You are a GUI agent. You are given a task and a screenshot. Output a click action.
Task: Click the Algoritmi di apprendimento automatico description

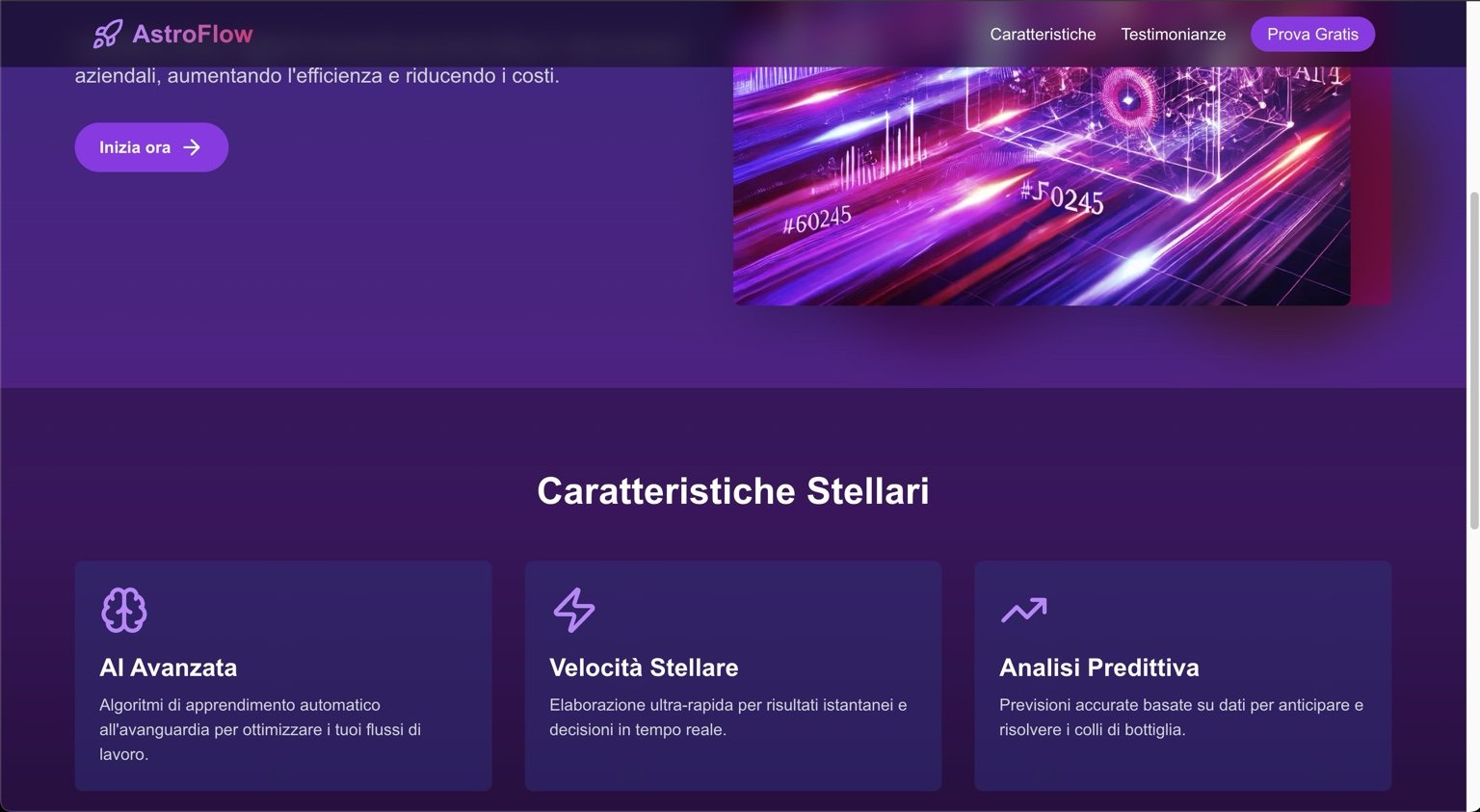click(260, 729)
